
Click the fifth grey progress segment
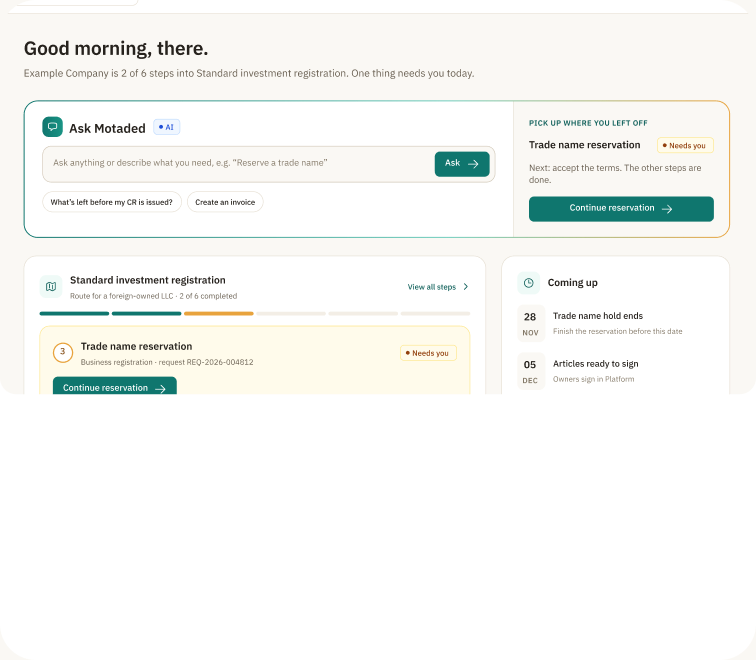(363, 313)
